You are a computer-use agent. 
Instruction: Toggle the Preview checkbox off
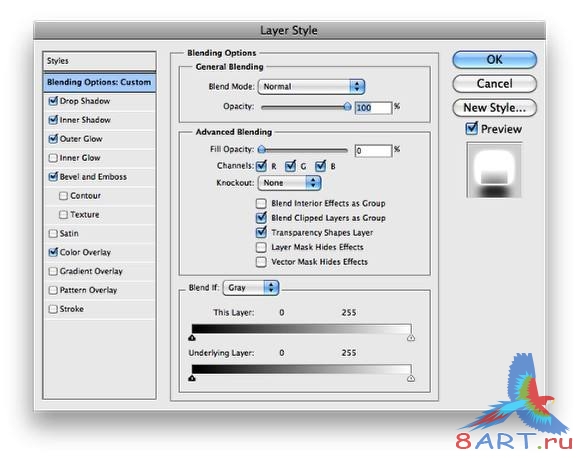471,128
